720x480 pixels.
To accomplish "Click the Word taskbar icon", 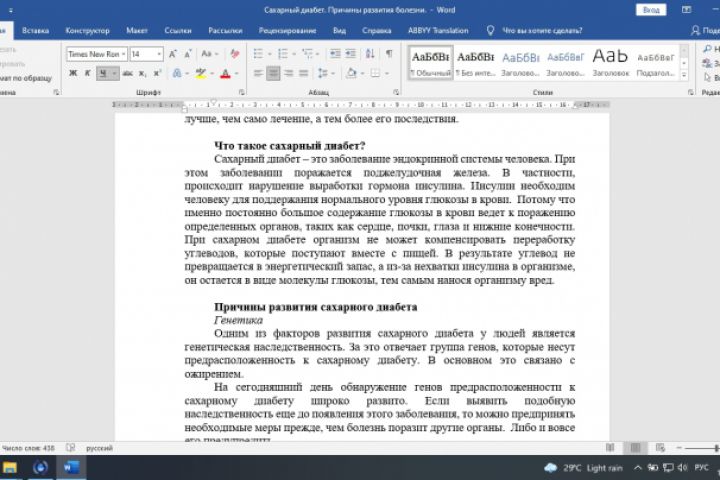I will click(x=71, y=468).
